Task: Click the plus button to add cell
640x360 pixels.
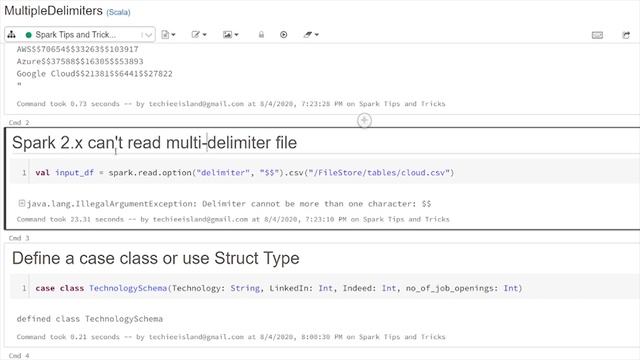Action: (364, 120)
